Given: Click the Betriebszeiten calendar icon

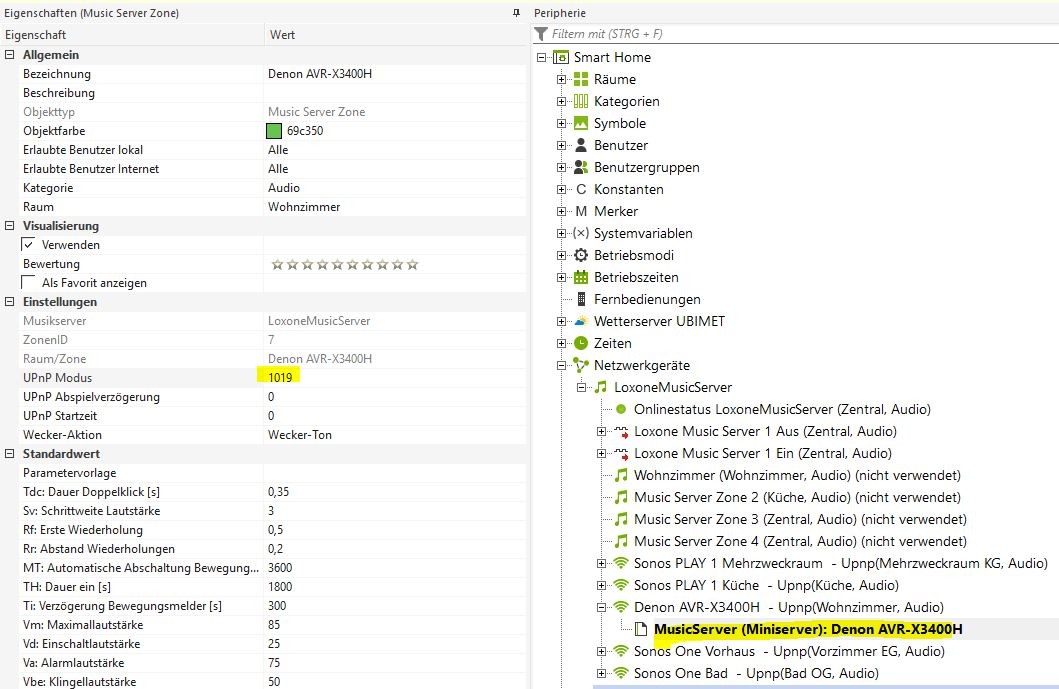Looking at the screenshot, I should (x=581, y=278).
